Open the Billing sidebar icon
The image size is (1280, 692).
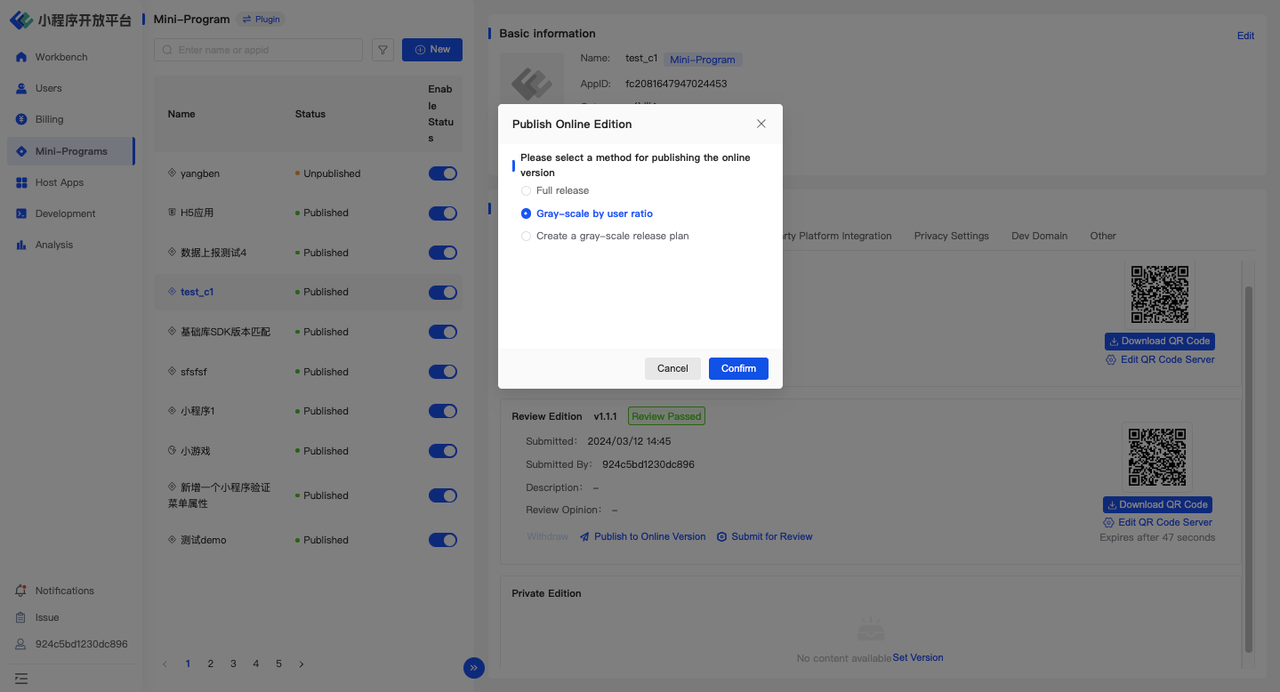(21, 119)
